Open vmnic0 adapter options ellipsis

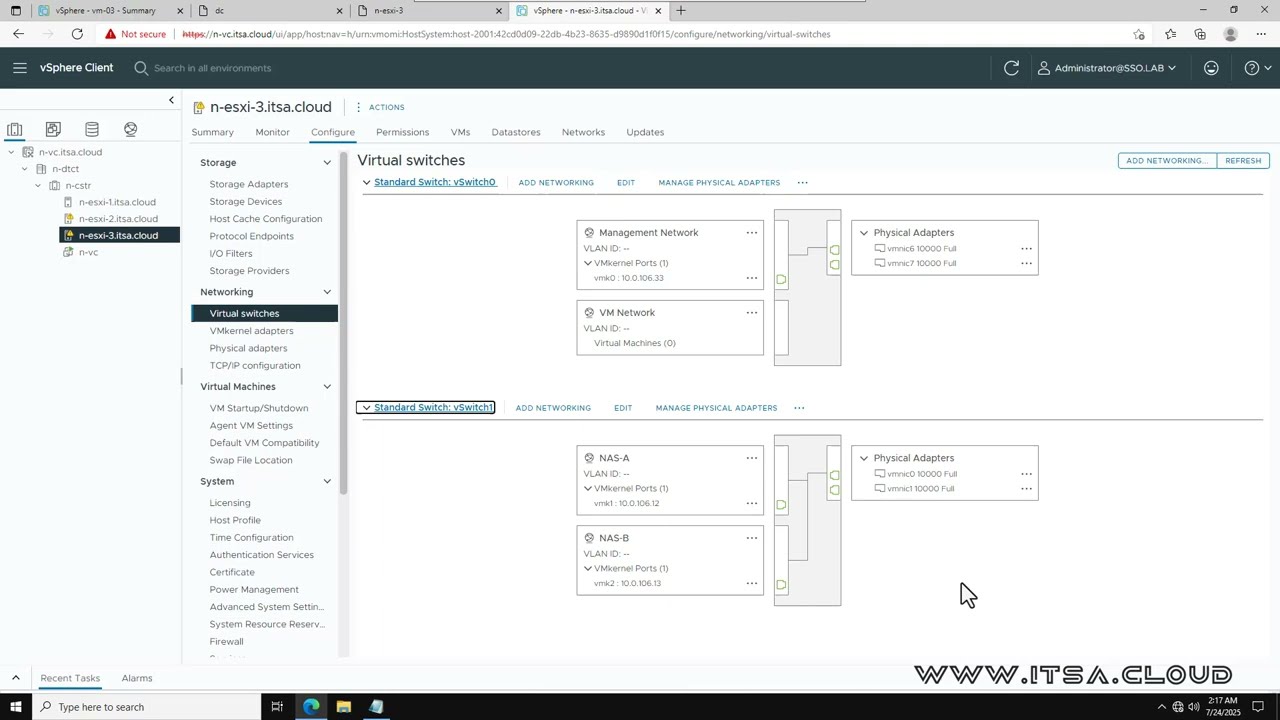pos(1026,474)
